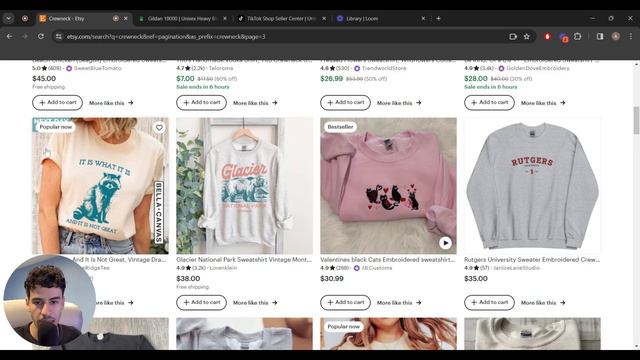Click the Bestseller badge on cats sweatshirt
This screenshot has height=360, width=640.
tap(340, 127)
